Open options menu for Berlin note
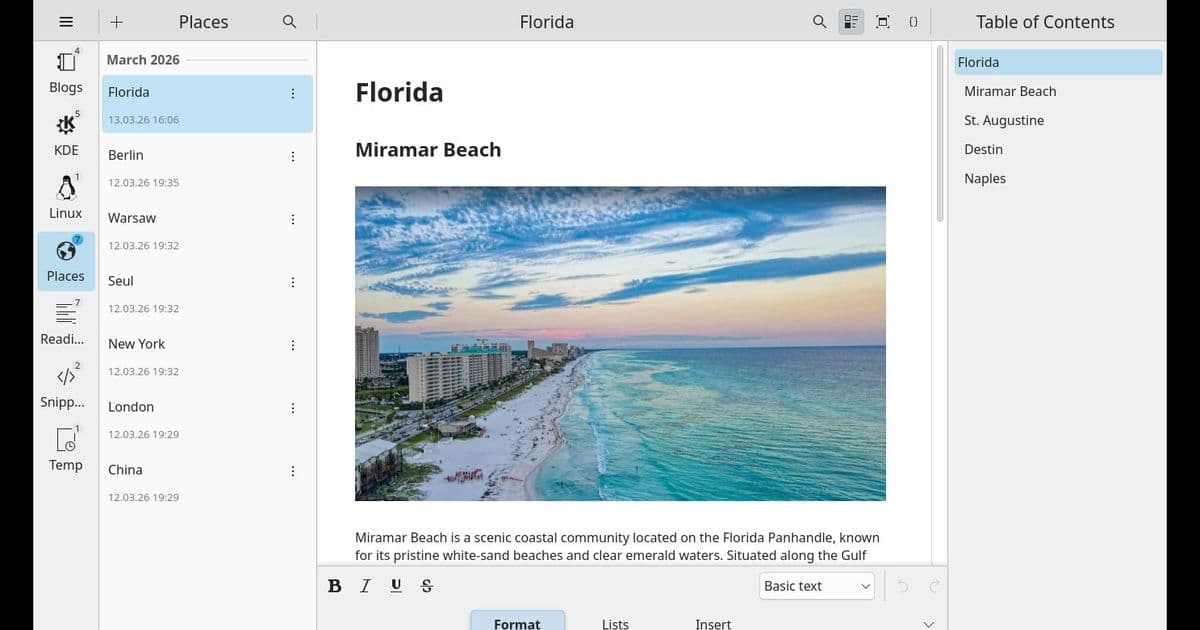 pyautogui.click(x=292, y=156)
